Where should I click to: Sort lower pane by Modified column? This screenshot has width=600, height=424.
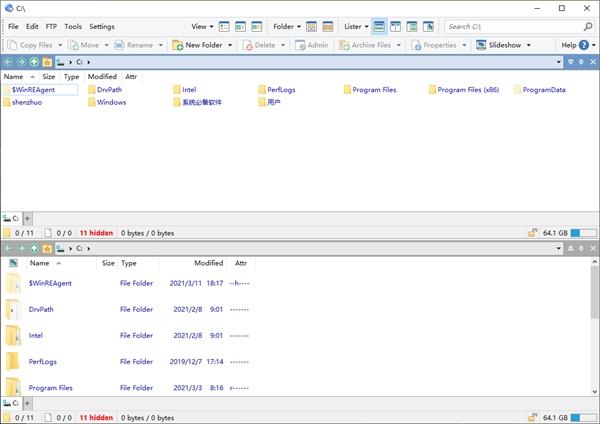tap(208, 263)
